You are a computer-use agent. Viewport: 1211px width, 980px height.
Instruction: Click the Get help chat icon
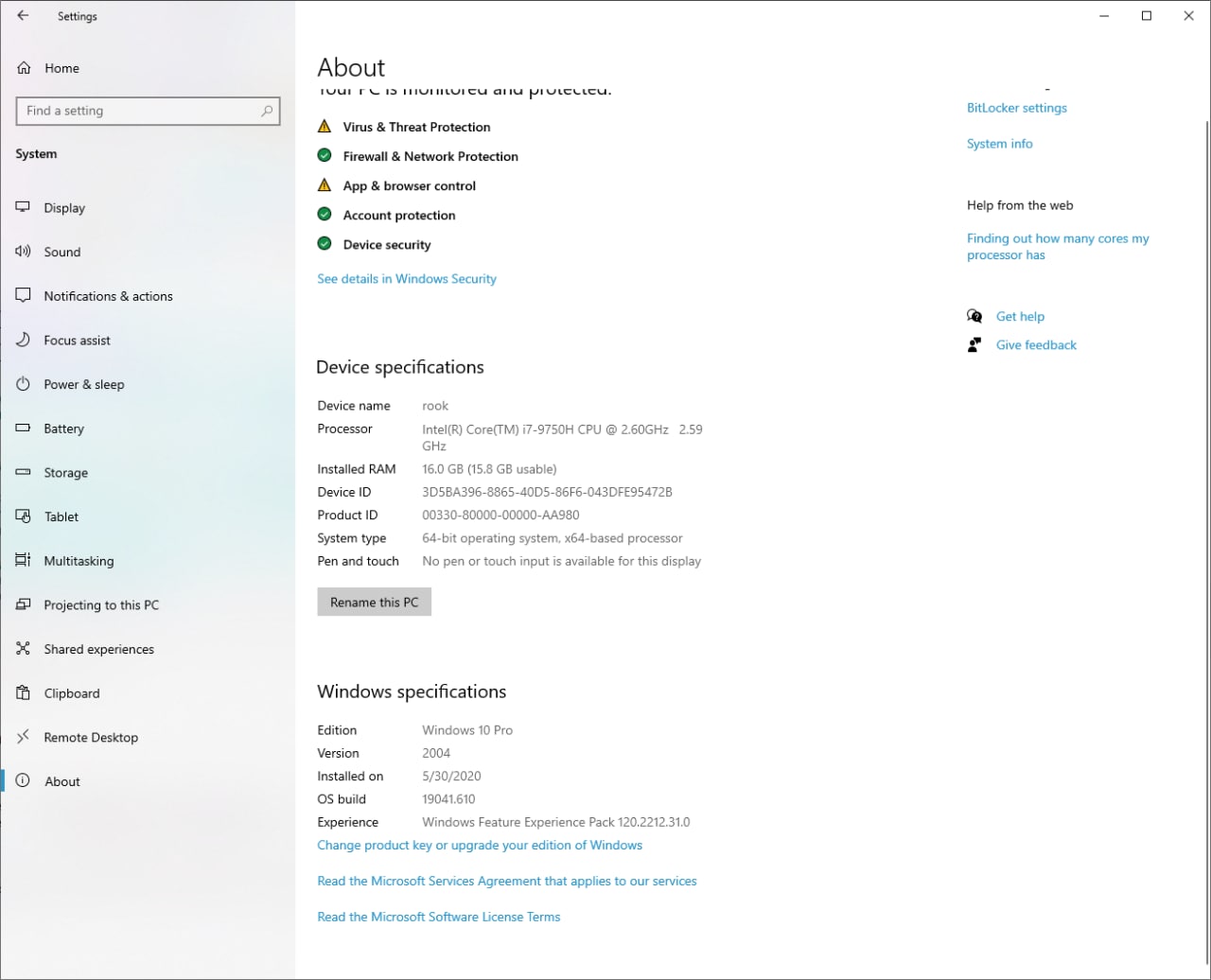tap(974, 316)
